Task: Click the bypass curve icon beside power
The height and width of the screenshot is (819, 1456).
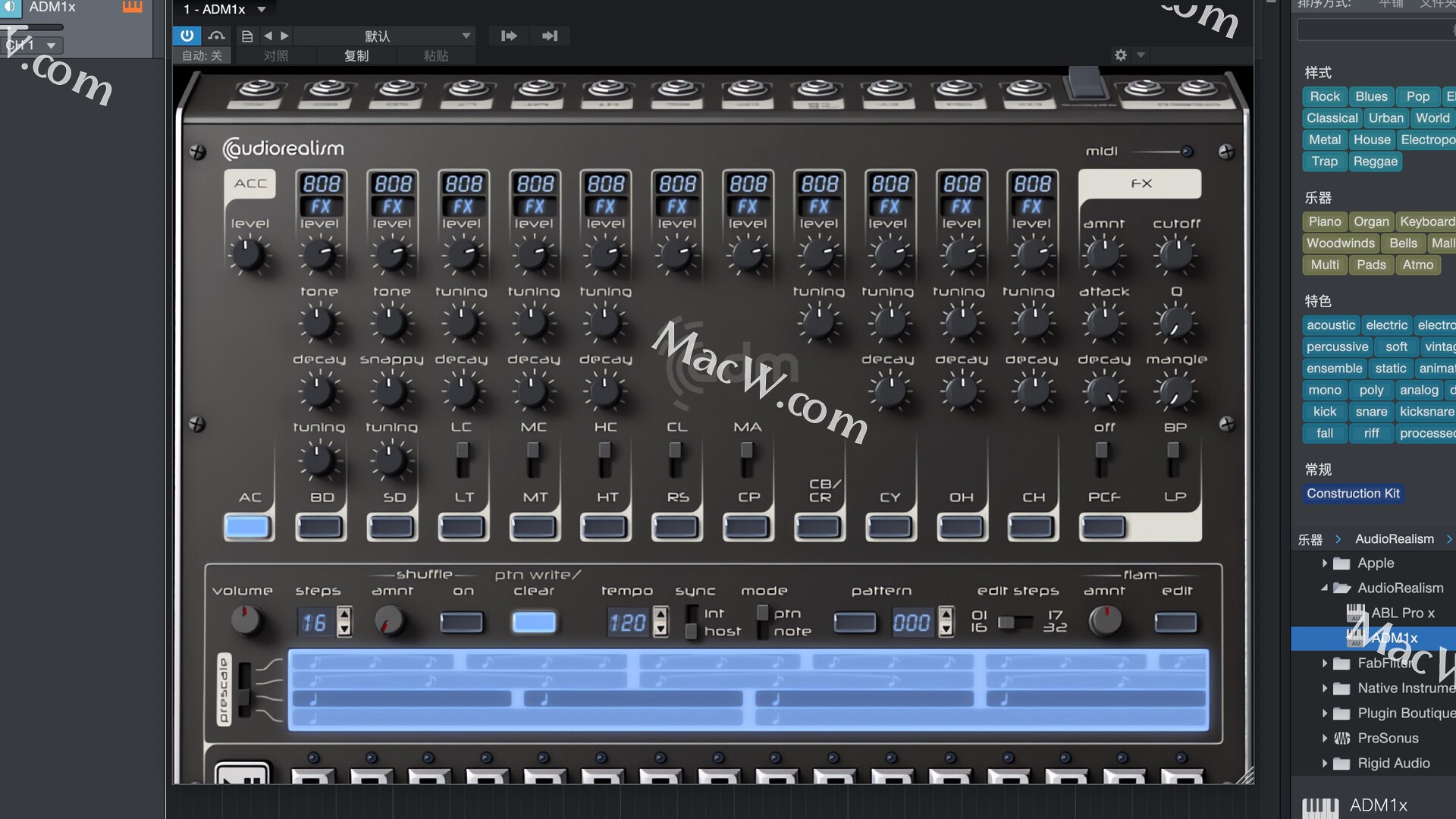Action: tap(217, 36)
